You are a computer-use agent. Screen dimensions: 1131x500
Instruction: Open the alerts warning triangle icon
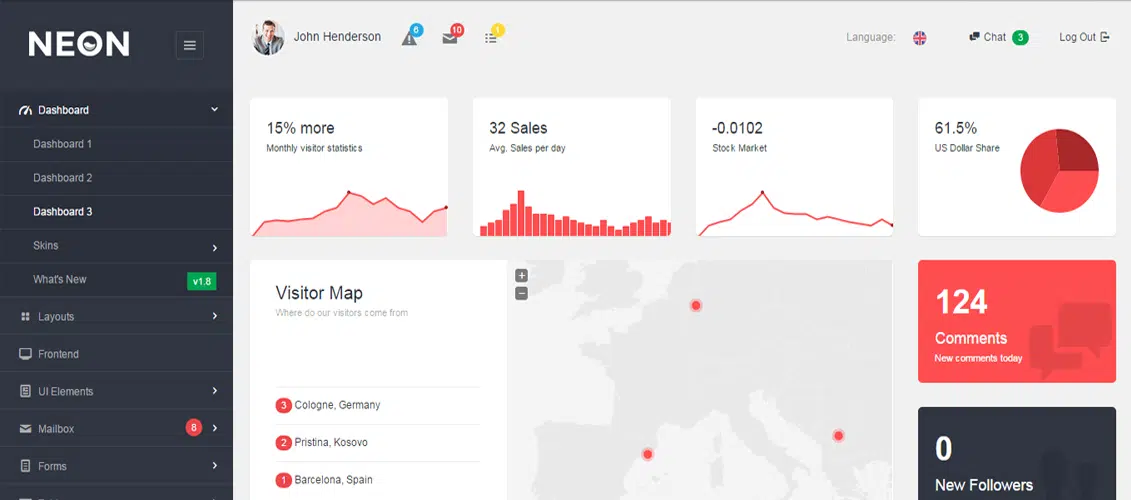tap(409, 38)
